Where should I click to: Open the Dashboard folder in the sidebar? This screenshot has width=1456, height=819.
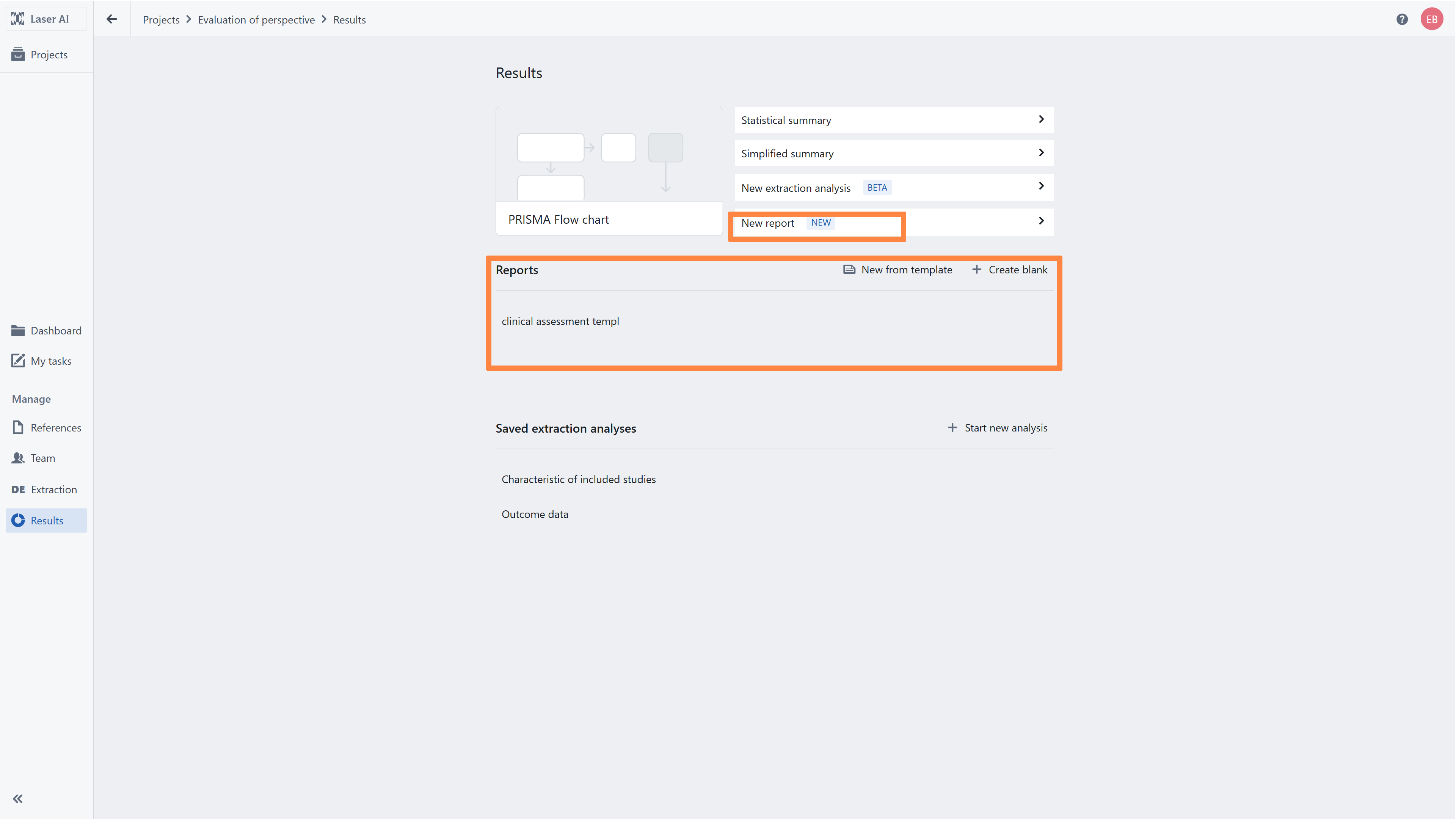coord(55,331)
